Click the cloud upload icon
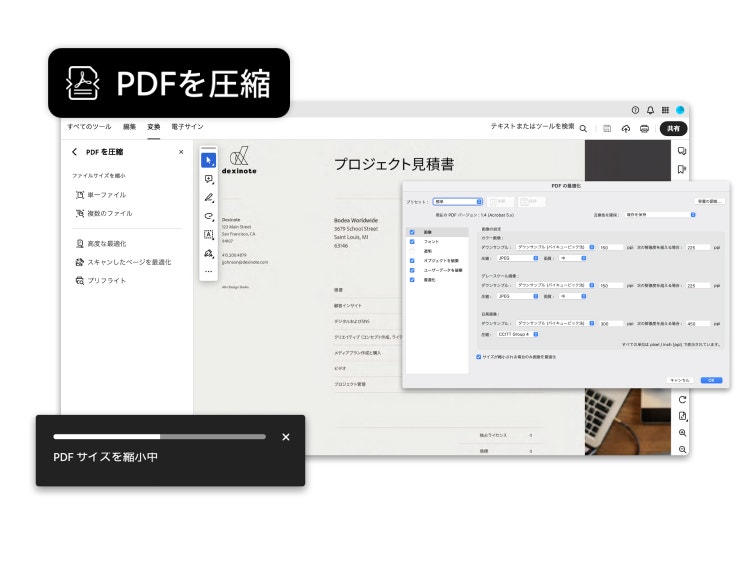Viewport: 750px width, 563px height. [626, 128]
